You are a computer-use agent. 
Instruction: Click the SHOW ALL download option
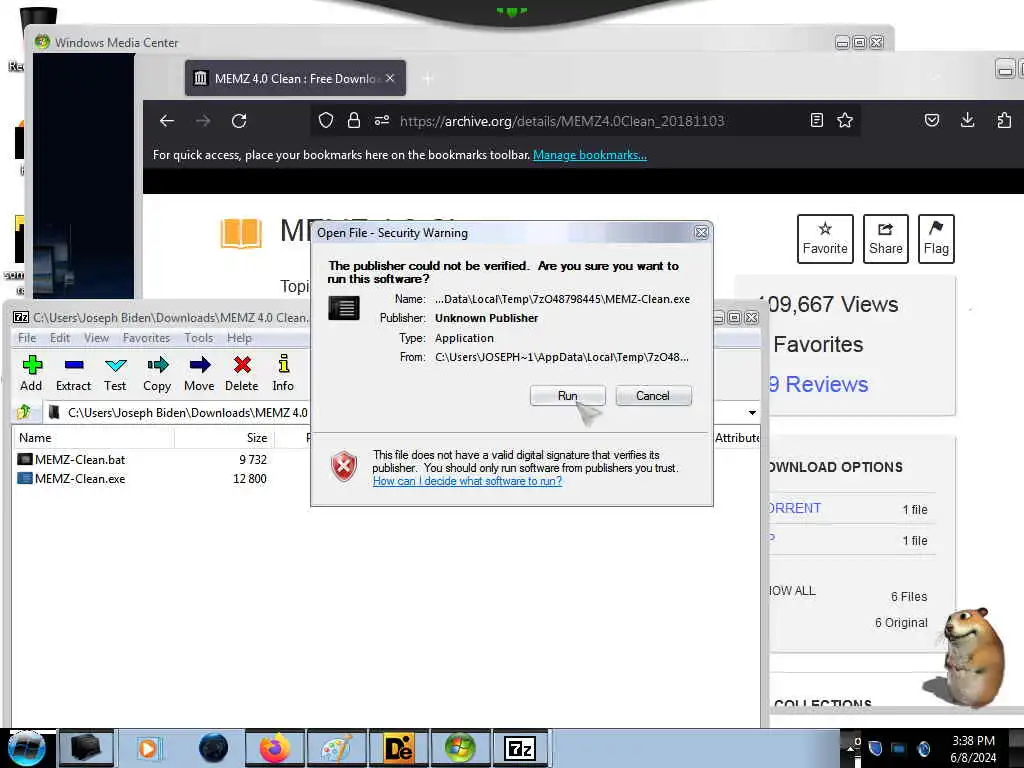click(x=792, y=591)
